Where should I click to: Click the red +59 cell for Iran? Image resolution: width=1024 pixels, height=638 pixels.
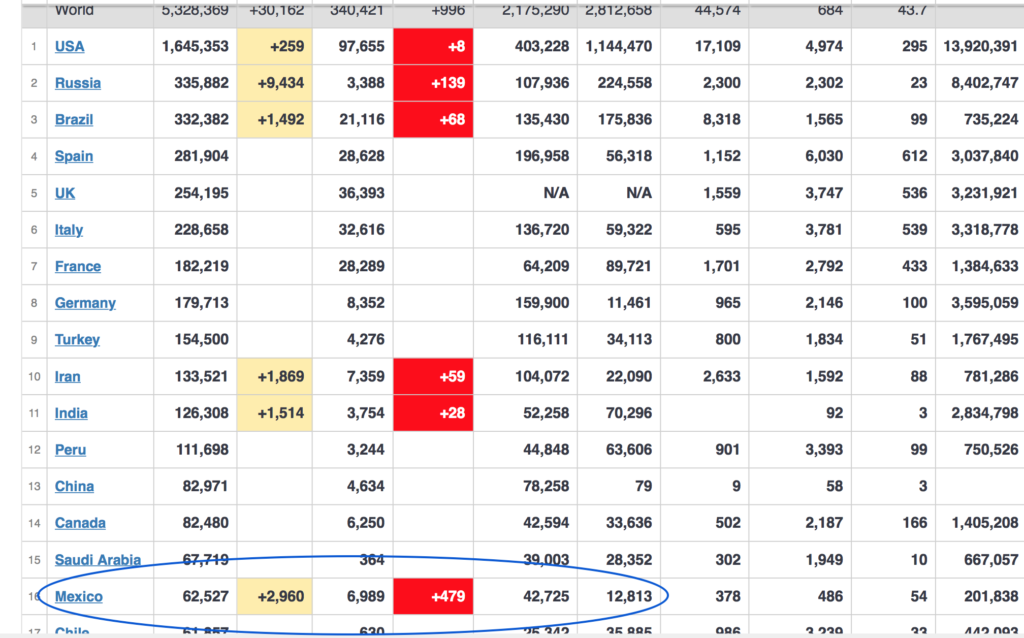click(x=433, y=377)
